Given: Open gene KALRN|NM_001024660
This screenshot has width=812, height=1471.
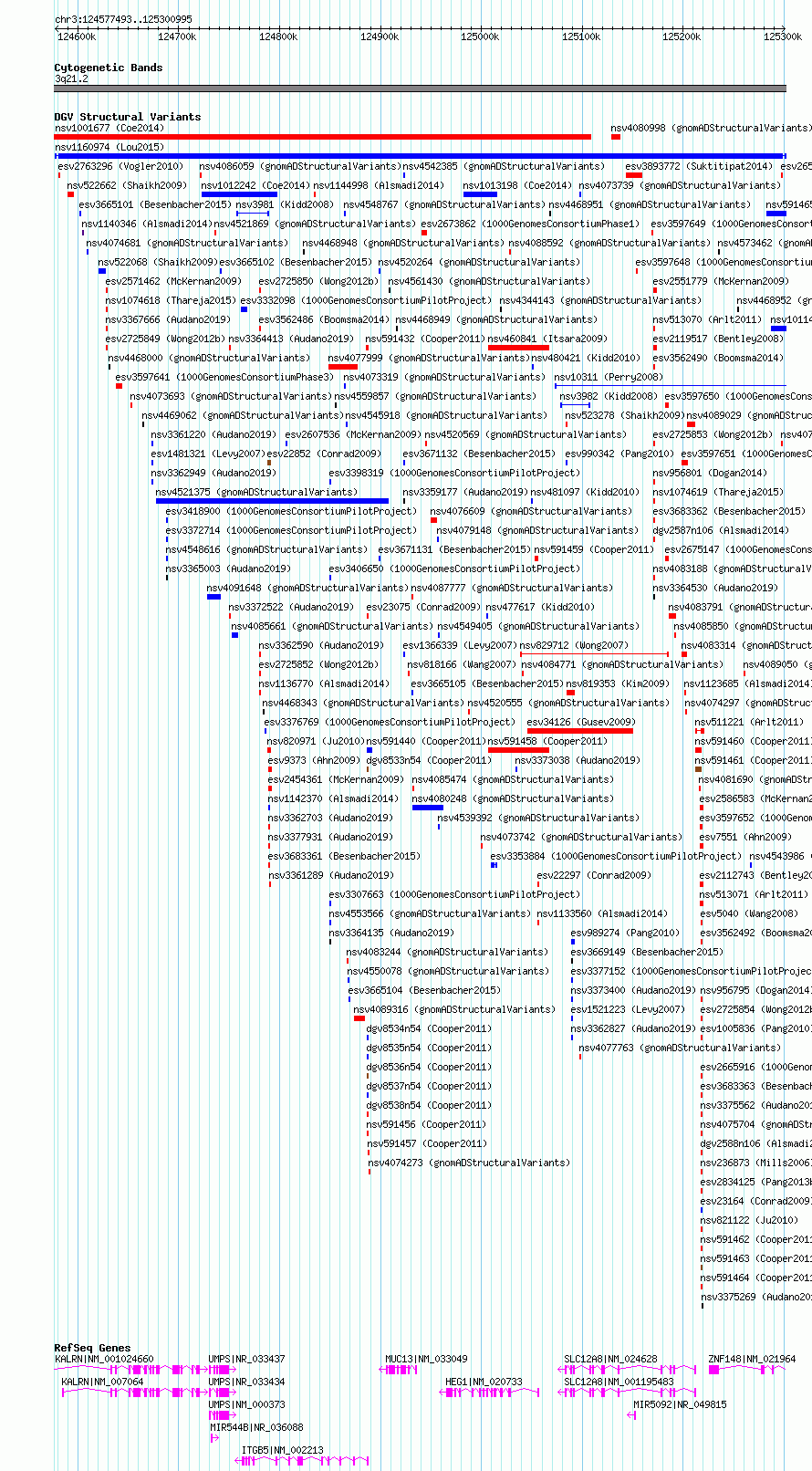Looking at the screenshot, I should point(104,1360).
